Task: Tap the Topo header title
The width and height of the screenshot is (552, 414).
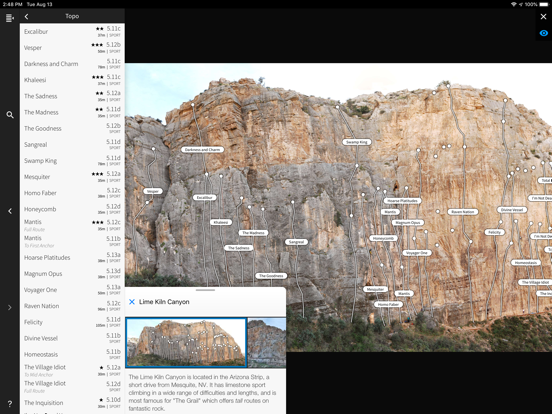Action: (72, 16)
